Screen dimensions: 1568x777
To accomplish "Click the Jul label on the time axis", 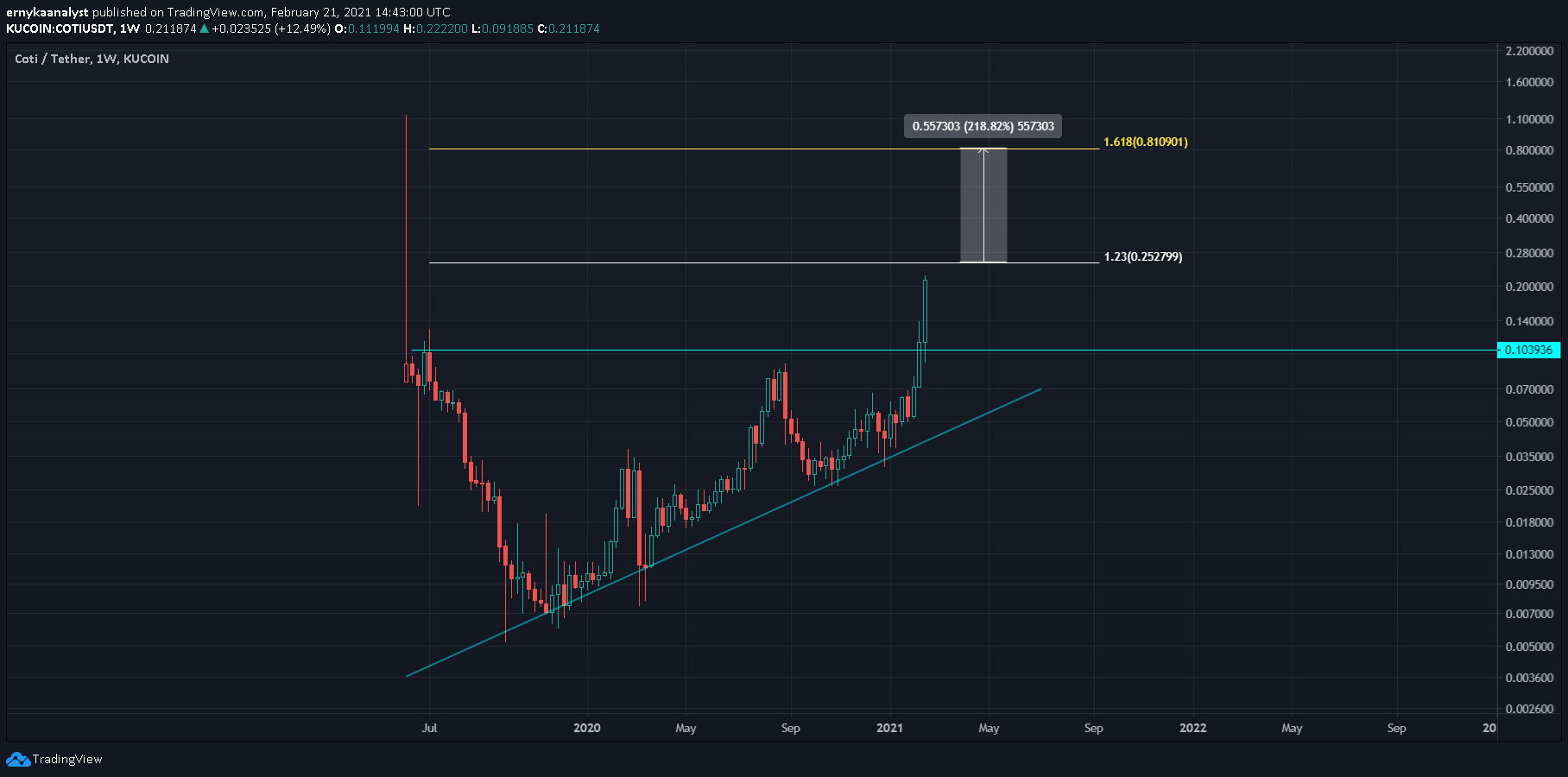I will click(x=429, y=728).
